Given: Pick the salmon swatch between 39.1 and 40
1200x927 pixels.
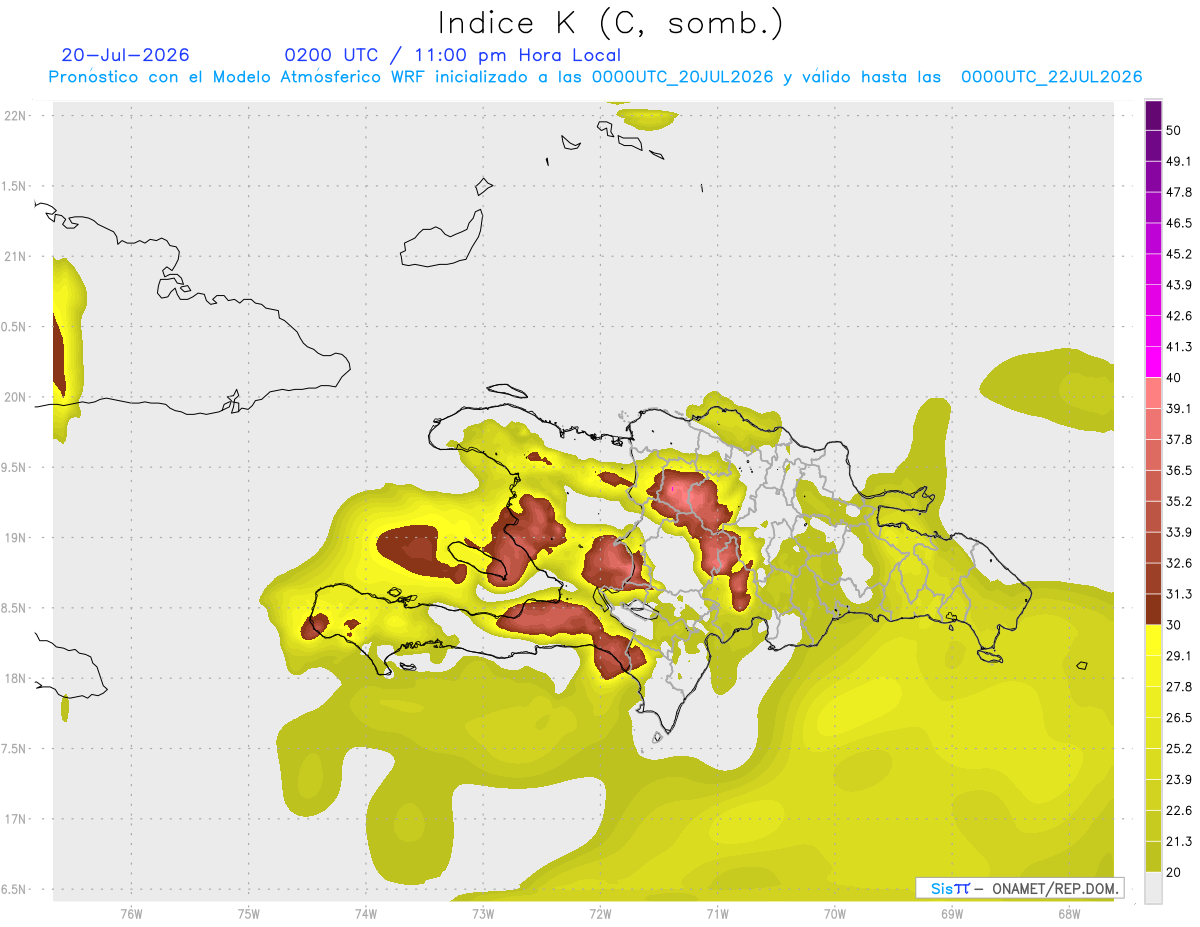Looking at the screenshot, I should pos(1153,393).
